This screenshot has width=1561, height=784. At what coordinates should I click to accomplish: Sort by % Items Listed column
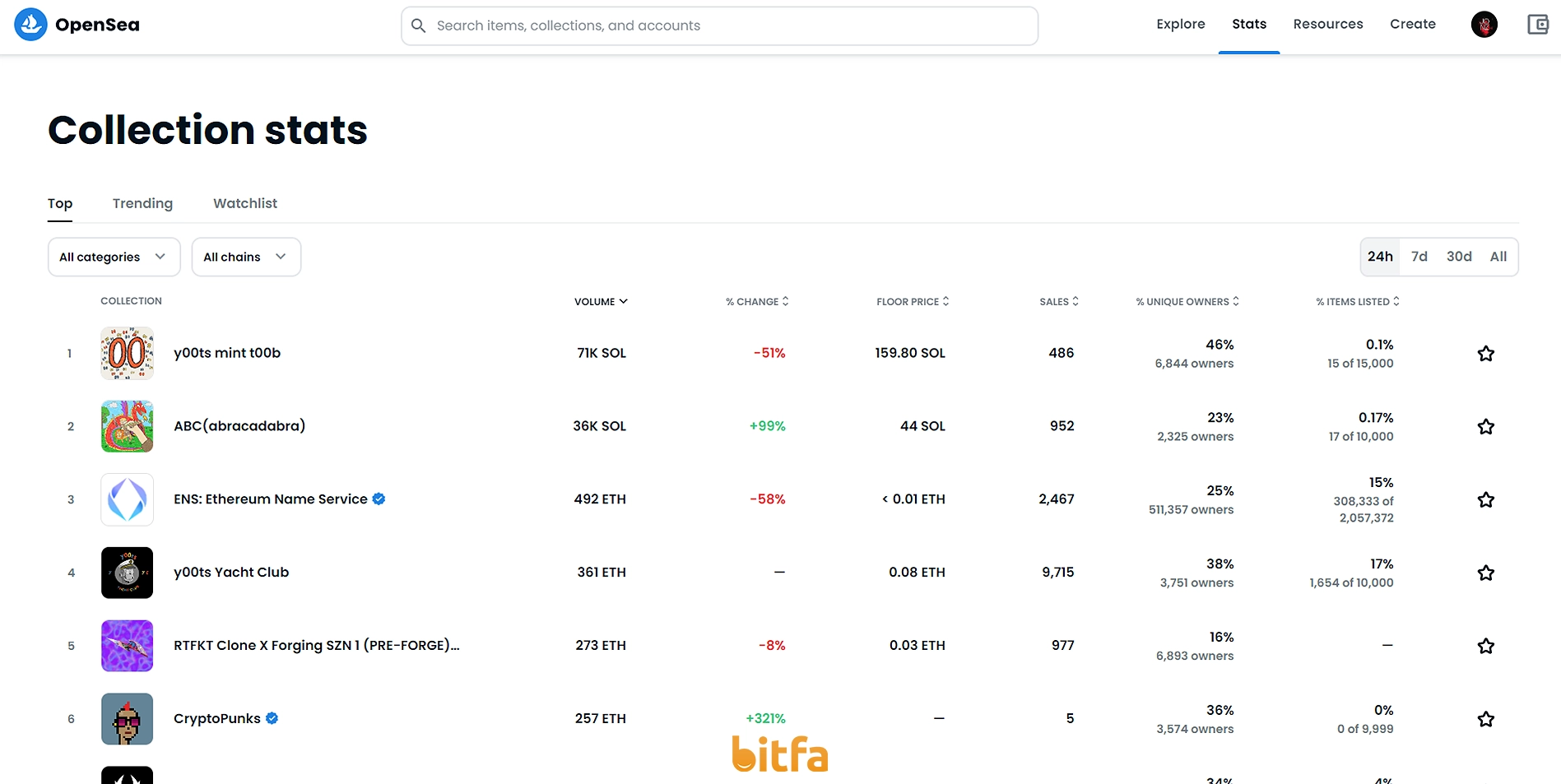pyautogui.click(x=1358, y=302)
